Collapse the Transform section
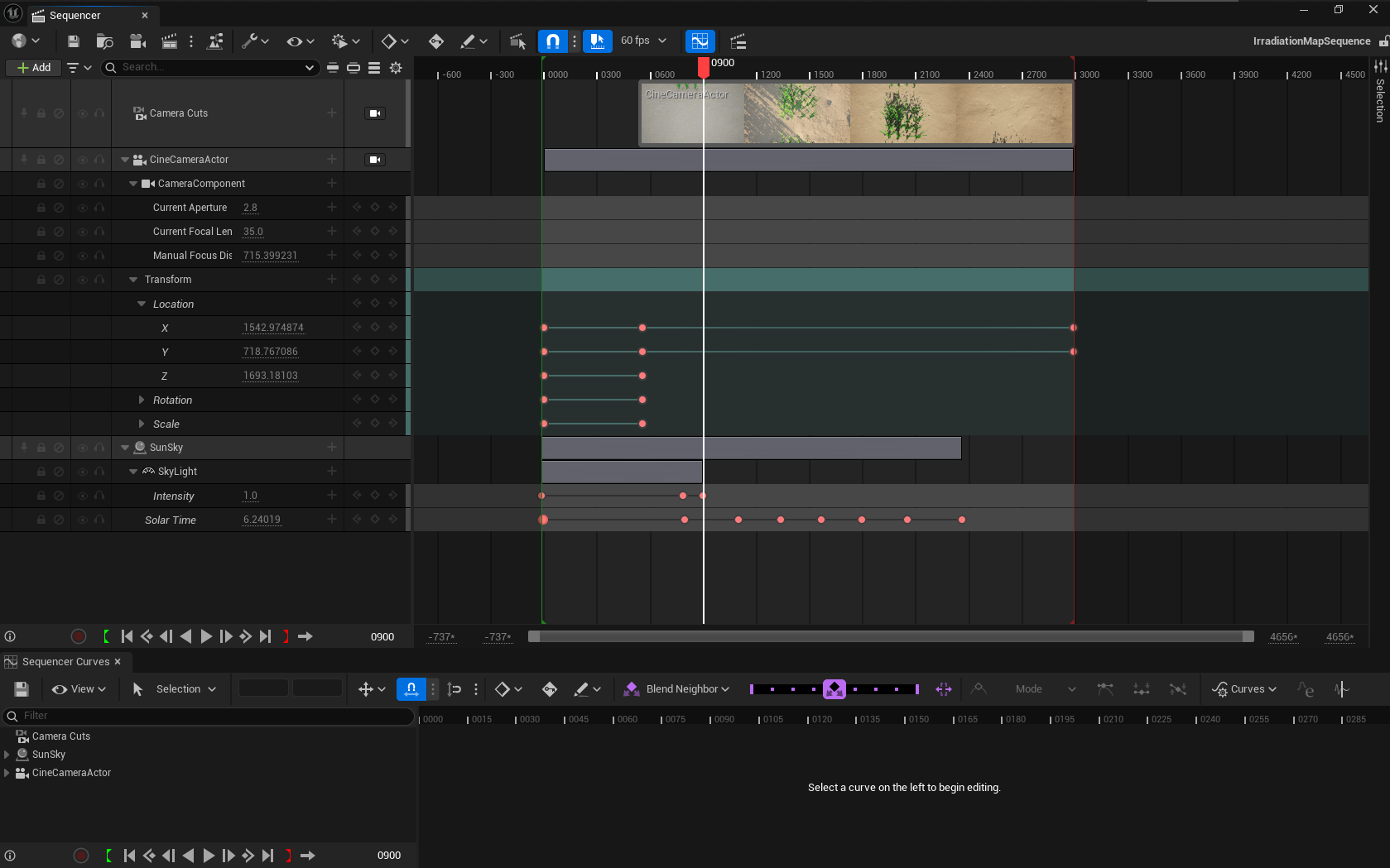This screenshot has width=1390, height=868. [x=133, y=279]
